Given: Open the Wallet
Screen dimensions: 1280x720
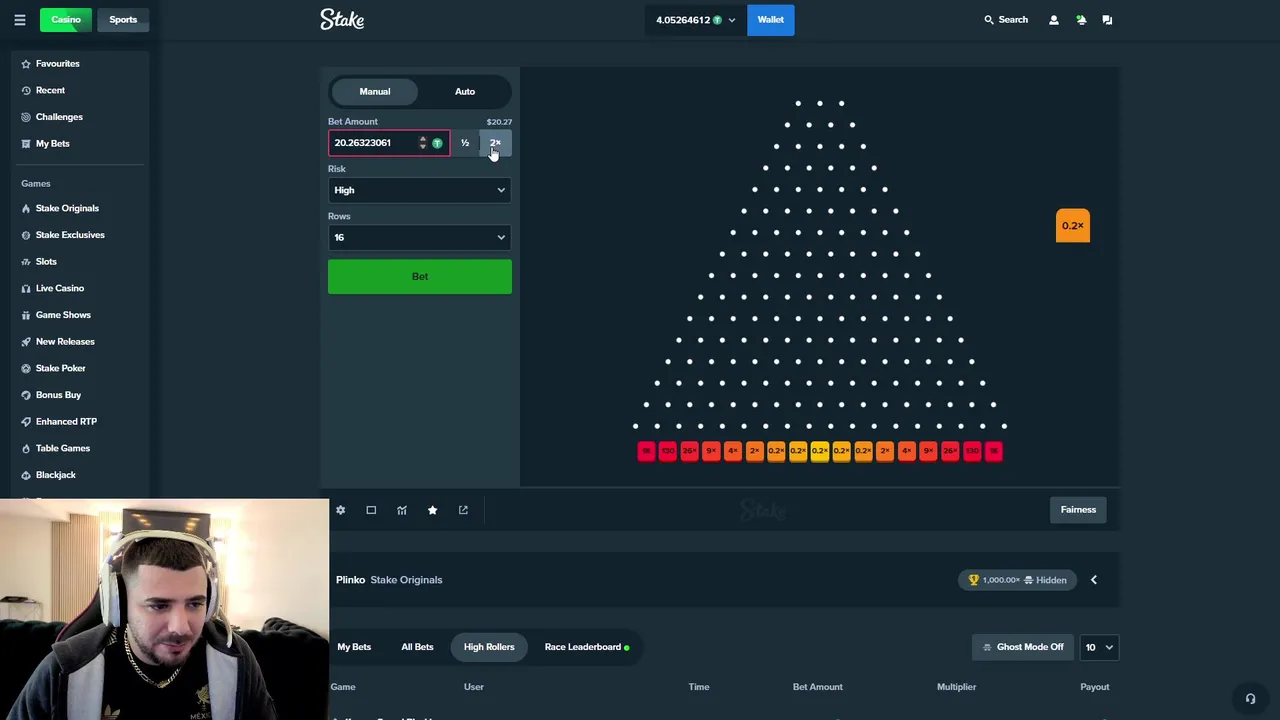Looking at the screenshot, I should coord(771,20).
